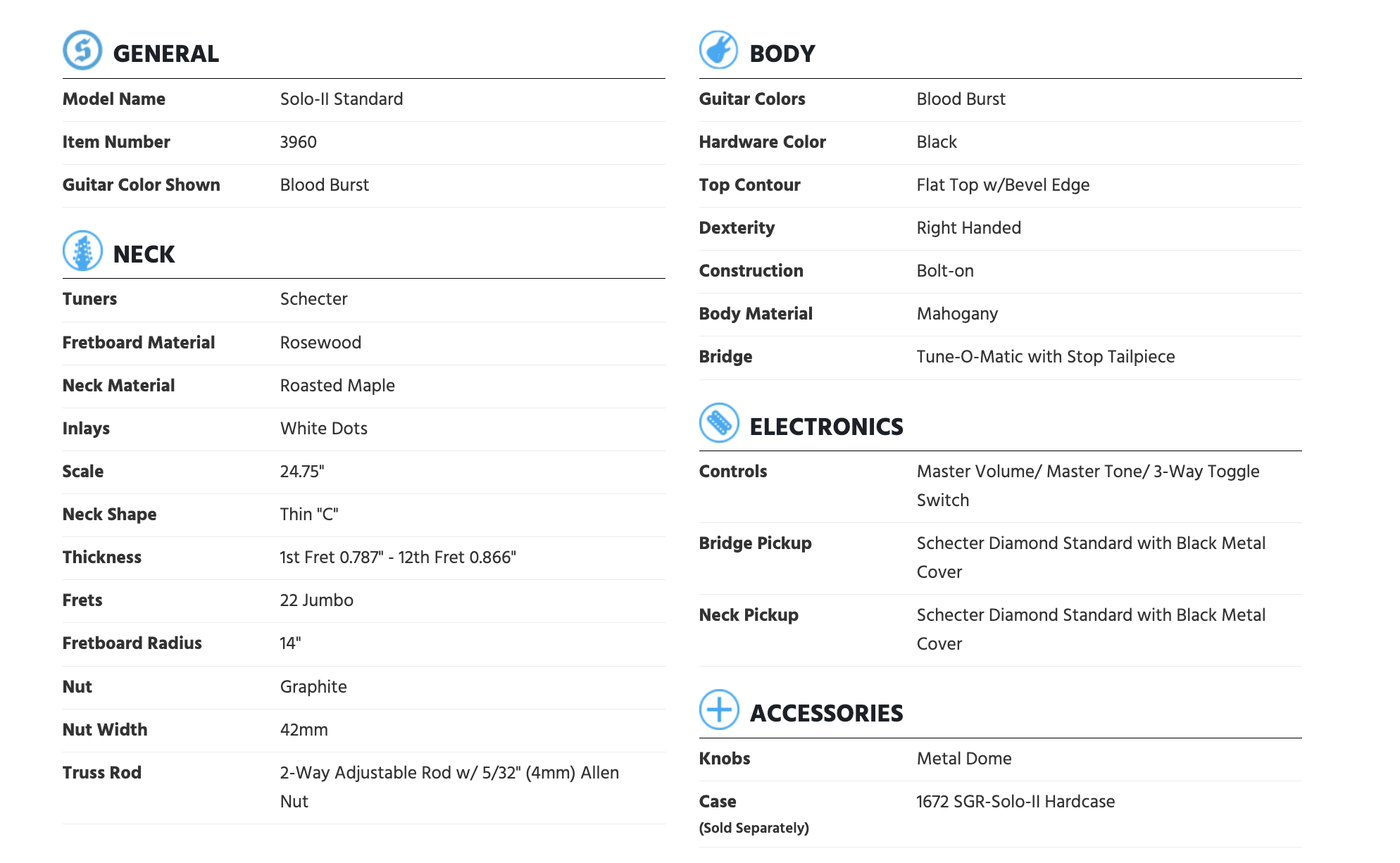Click the 1672 SGR-Solo-II Hardcase text
Screen dimensions: 1400x863
click(x=1015, y=802)
